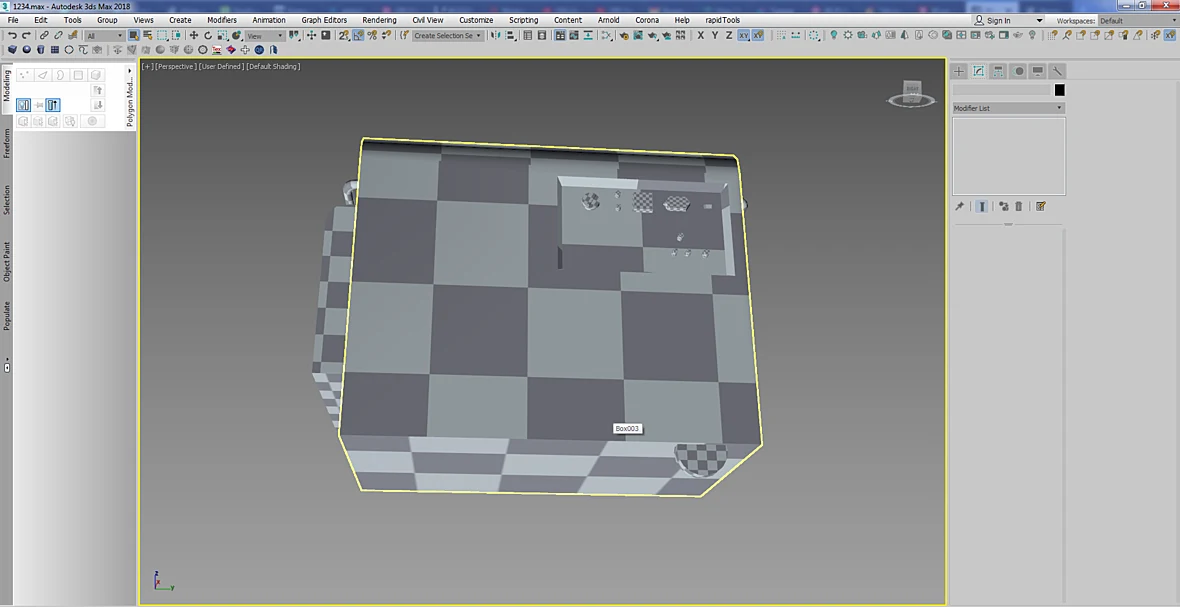This screenshot has width=1180, height=607.
Task: Open the Sign In dropdown arrow
Action: point(1039,20)
